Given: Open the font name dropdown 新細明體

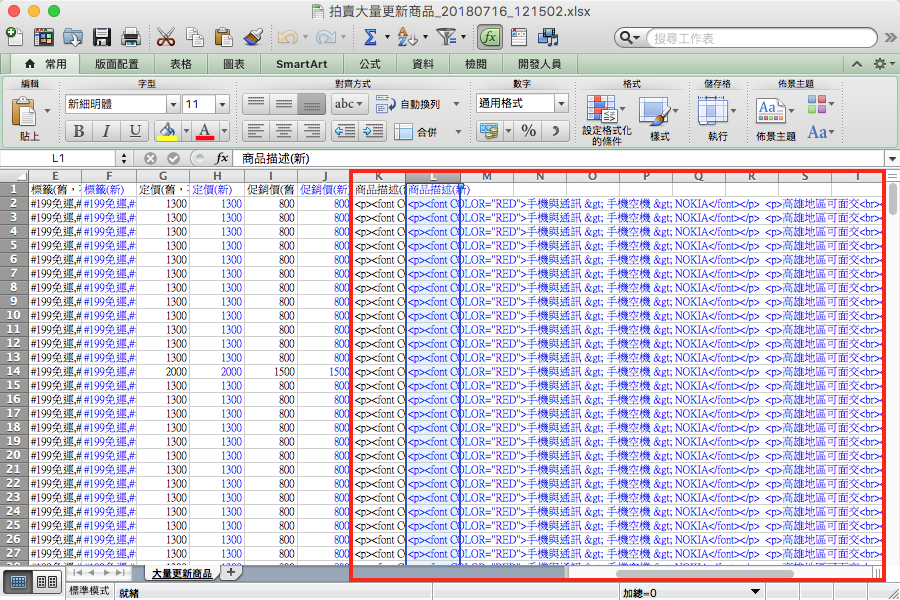Looking at the screenshot, I should 173,104.
